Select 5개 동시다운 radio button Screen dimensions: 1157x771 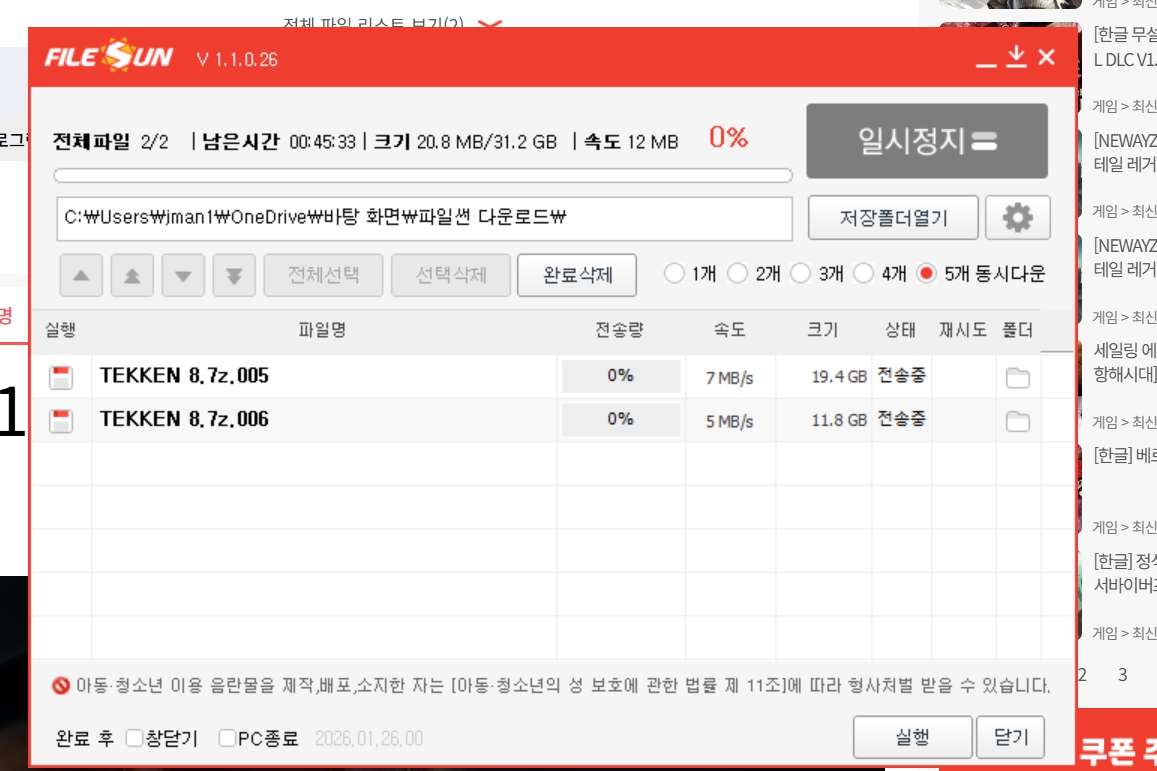click(926, 274)
